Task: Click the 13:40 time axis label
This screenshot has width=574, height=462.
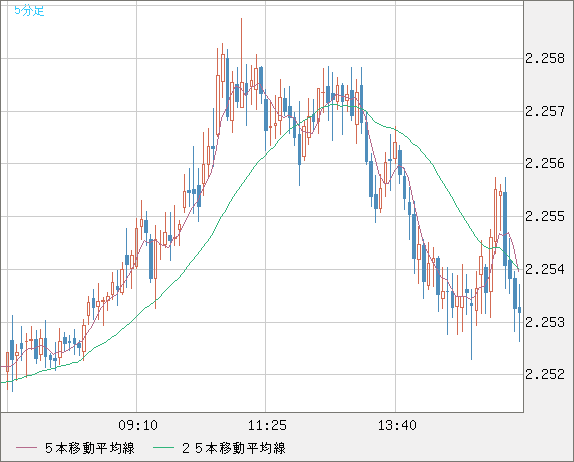Action: click(x=397, y=425)
